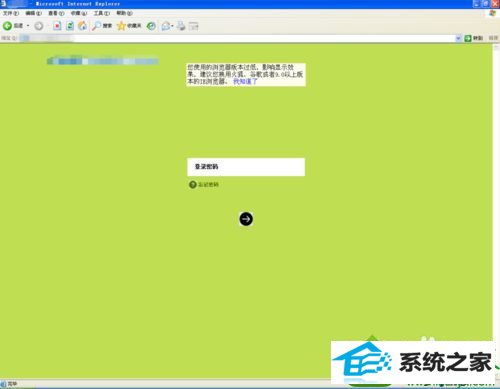Open the Search pane with magnifier icon
Screen dimensions: 500x389
point(102,26)
